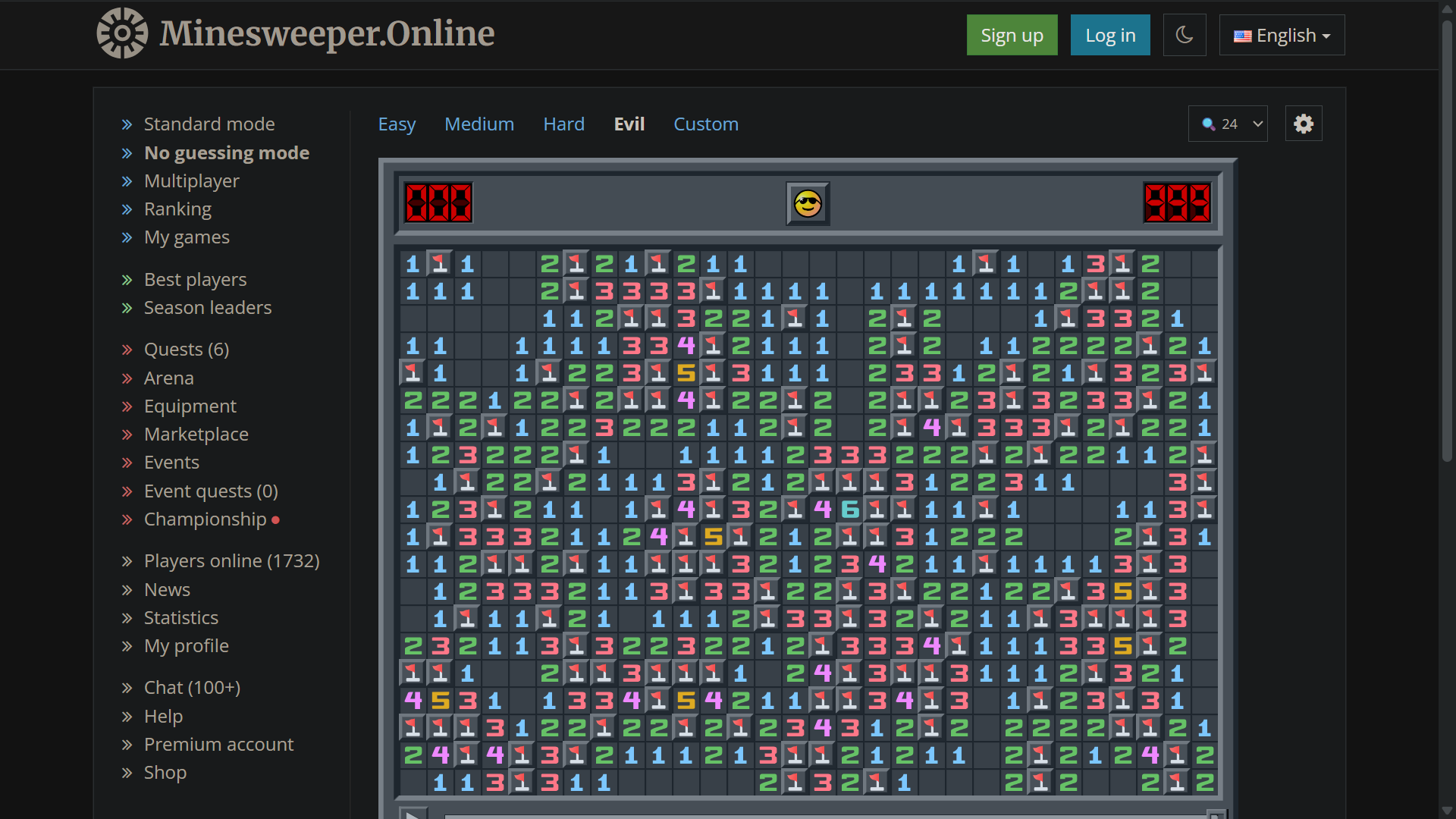Click the page vertical scrollbar
The height and width of the screenshot is (819, 1456).
point(1447,243)
